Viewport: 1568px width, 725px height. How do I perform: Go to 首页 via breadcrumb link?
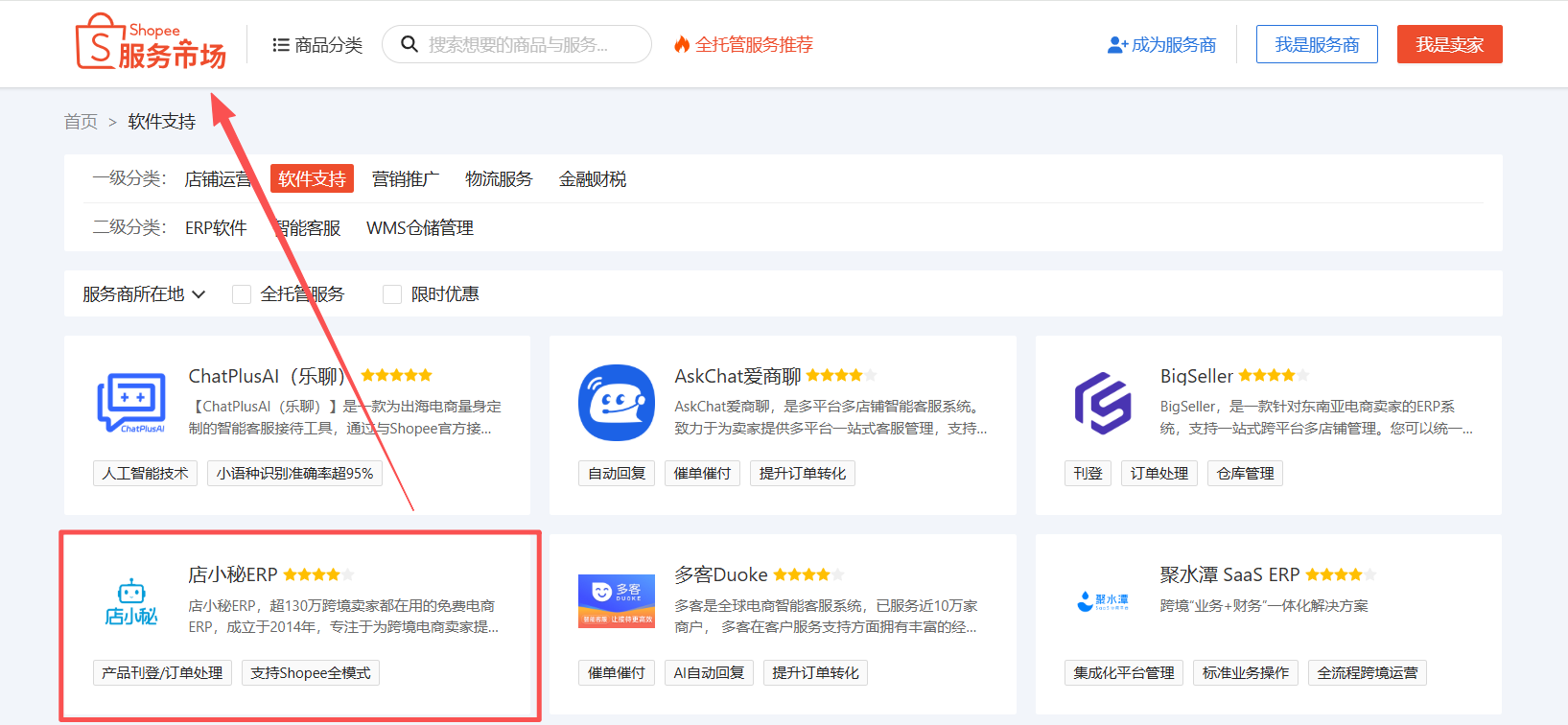pos(81,122)
